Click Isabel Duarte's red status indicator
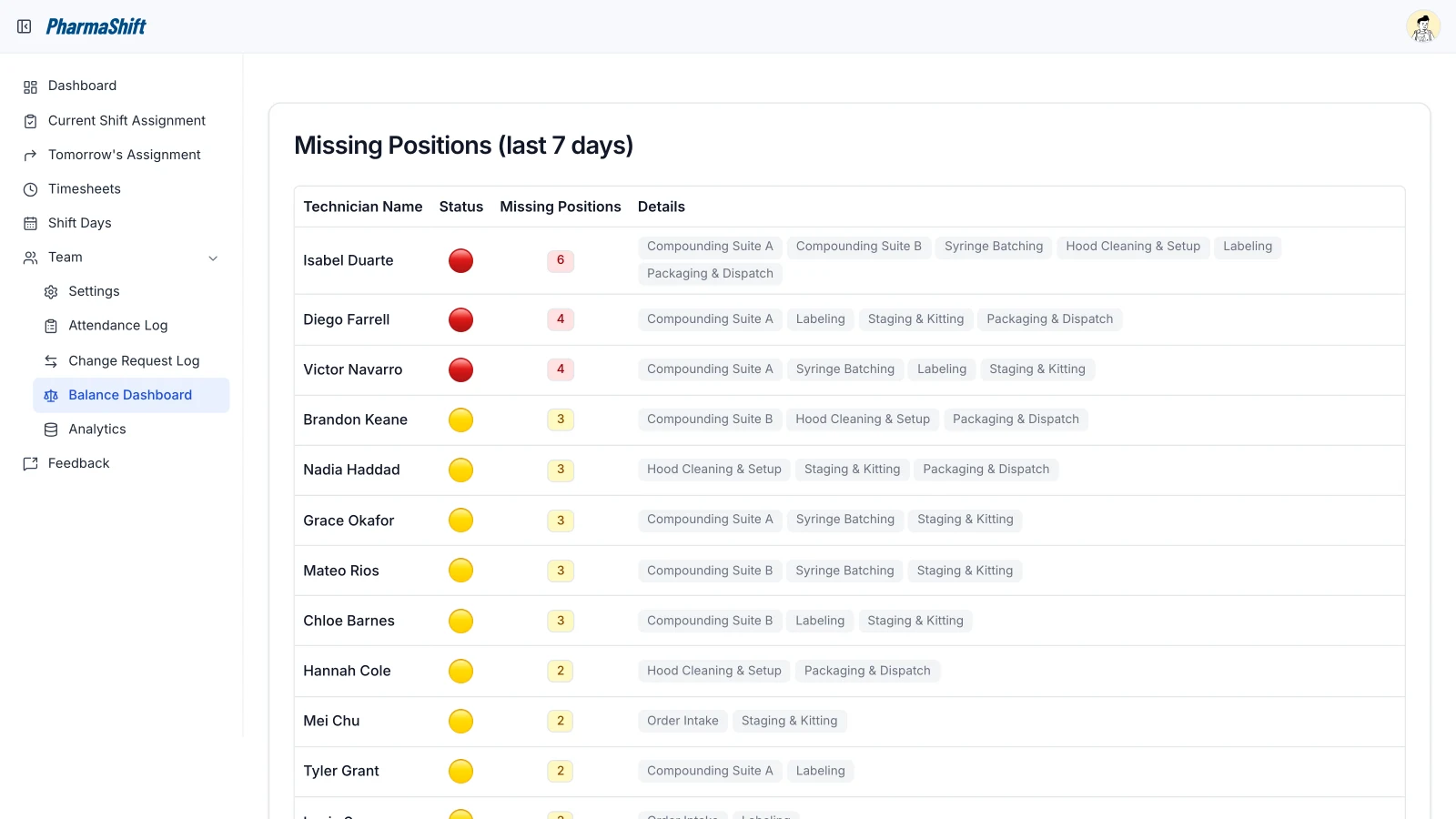The image size is (1456, 819). [461, 261]
